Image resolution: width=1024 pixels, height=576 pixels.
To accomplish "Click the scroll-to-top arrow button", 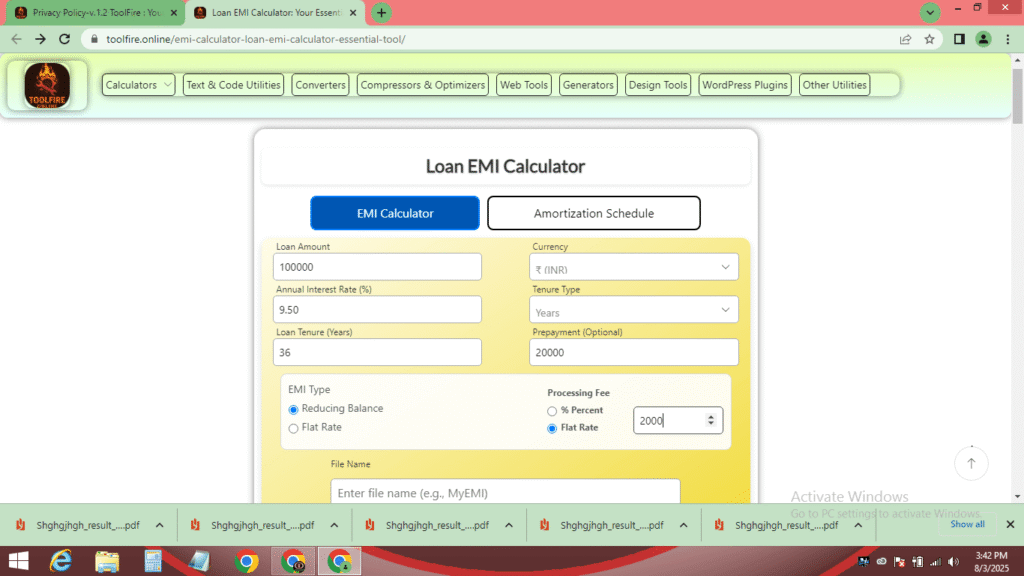I will click(x=970, y=462).
